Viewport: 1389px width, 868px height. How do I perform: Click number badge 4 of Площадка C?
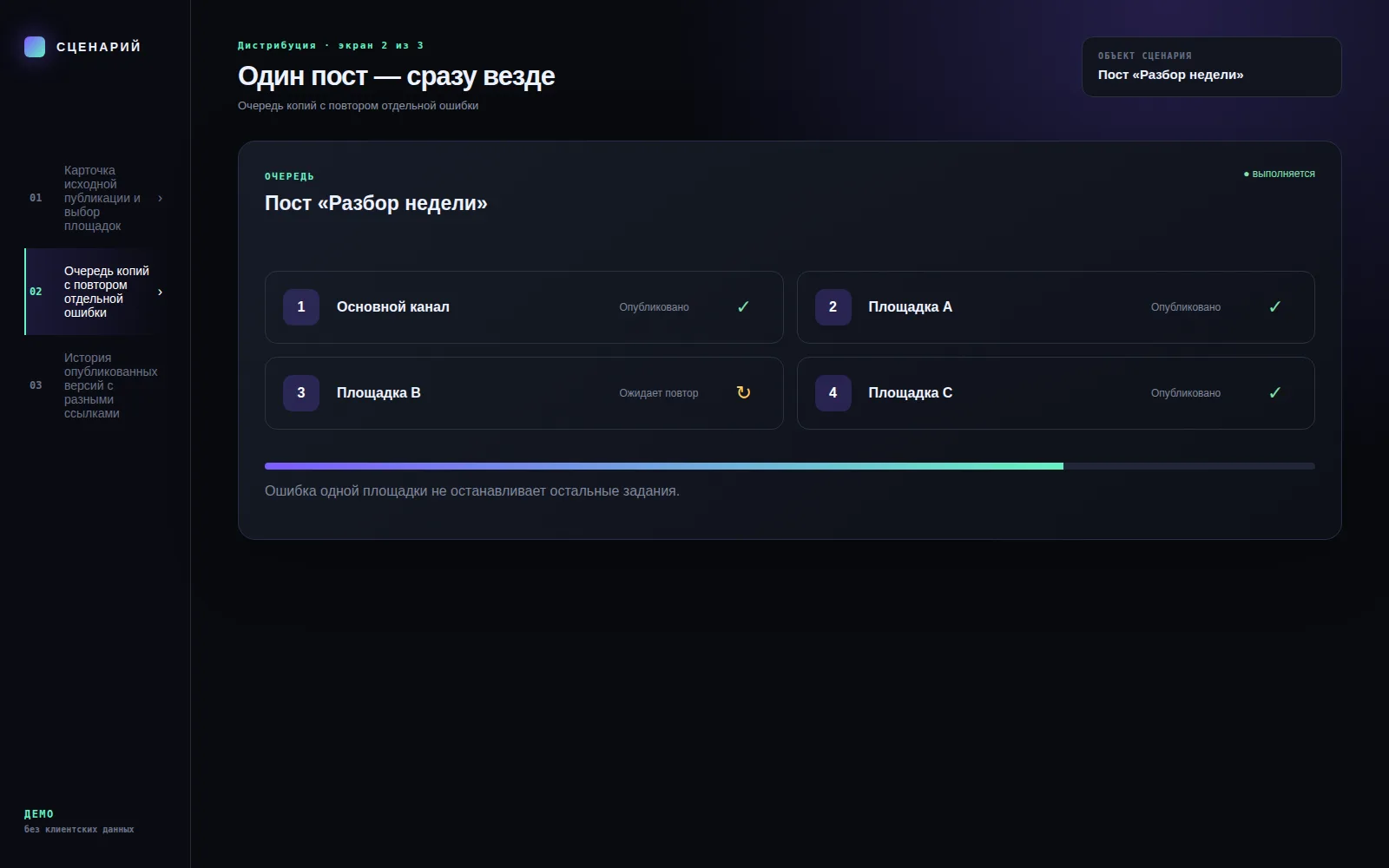tap(833, 393)
